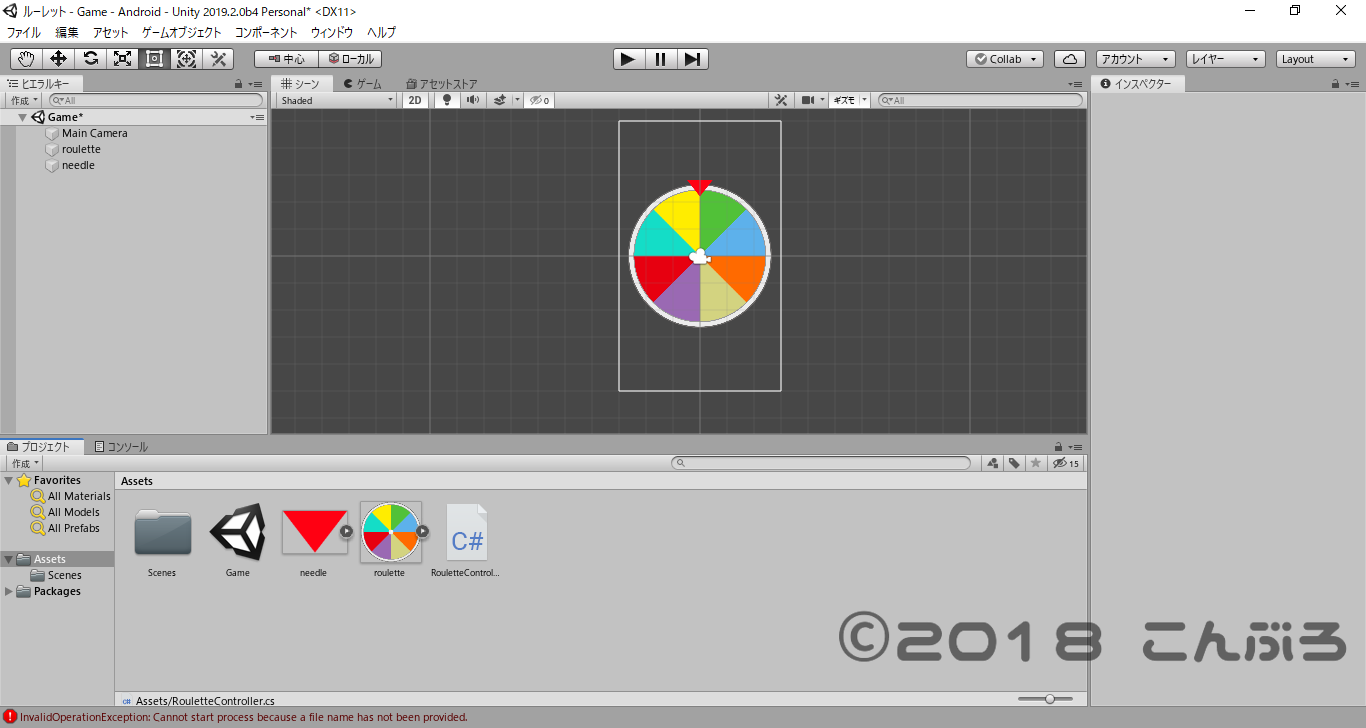Image resolution: width=1366 pixels, height=728 pixels.
Task: Select the Rotate tool
Action: [x=89, y=58]
